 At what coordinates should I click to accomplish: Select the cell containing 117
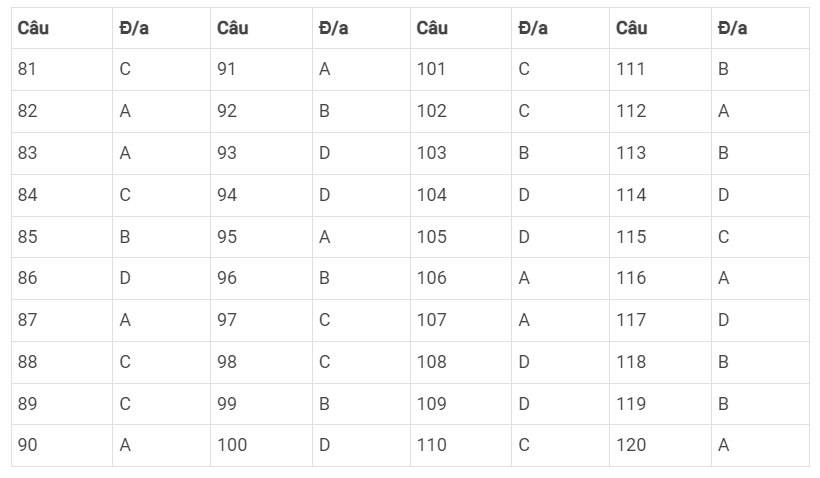click(660, 321)
